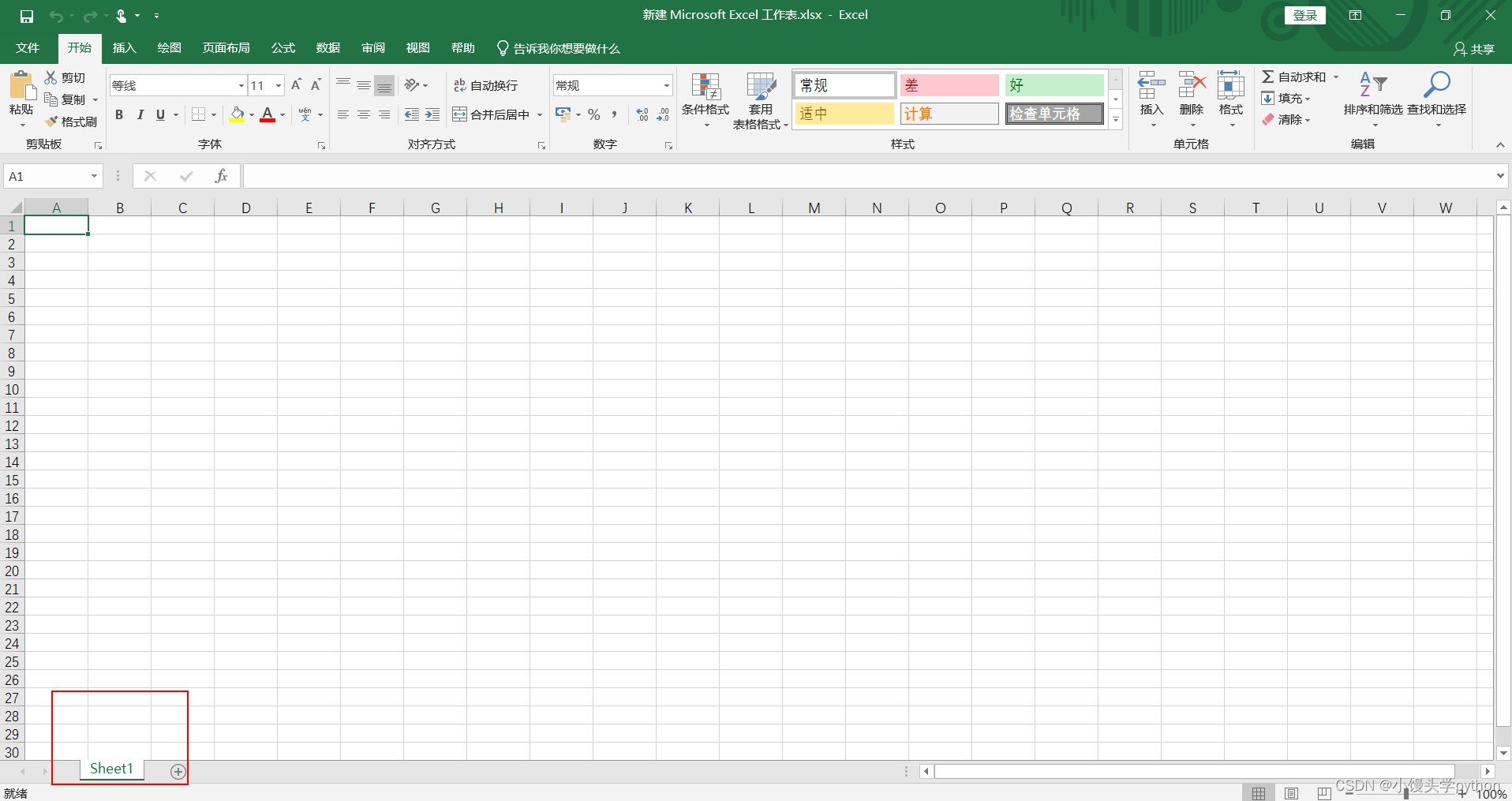
Task: Click the 登录 (Sign in) button
Action: [x=1305, y=15]
